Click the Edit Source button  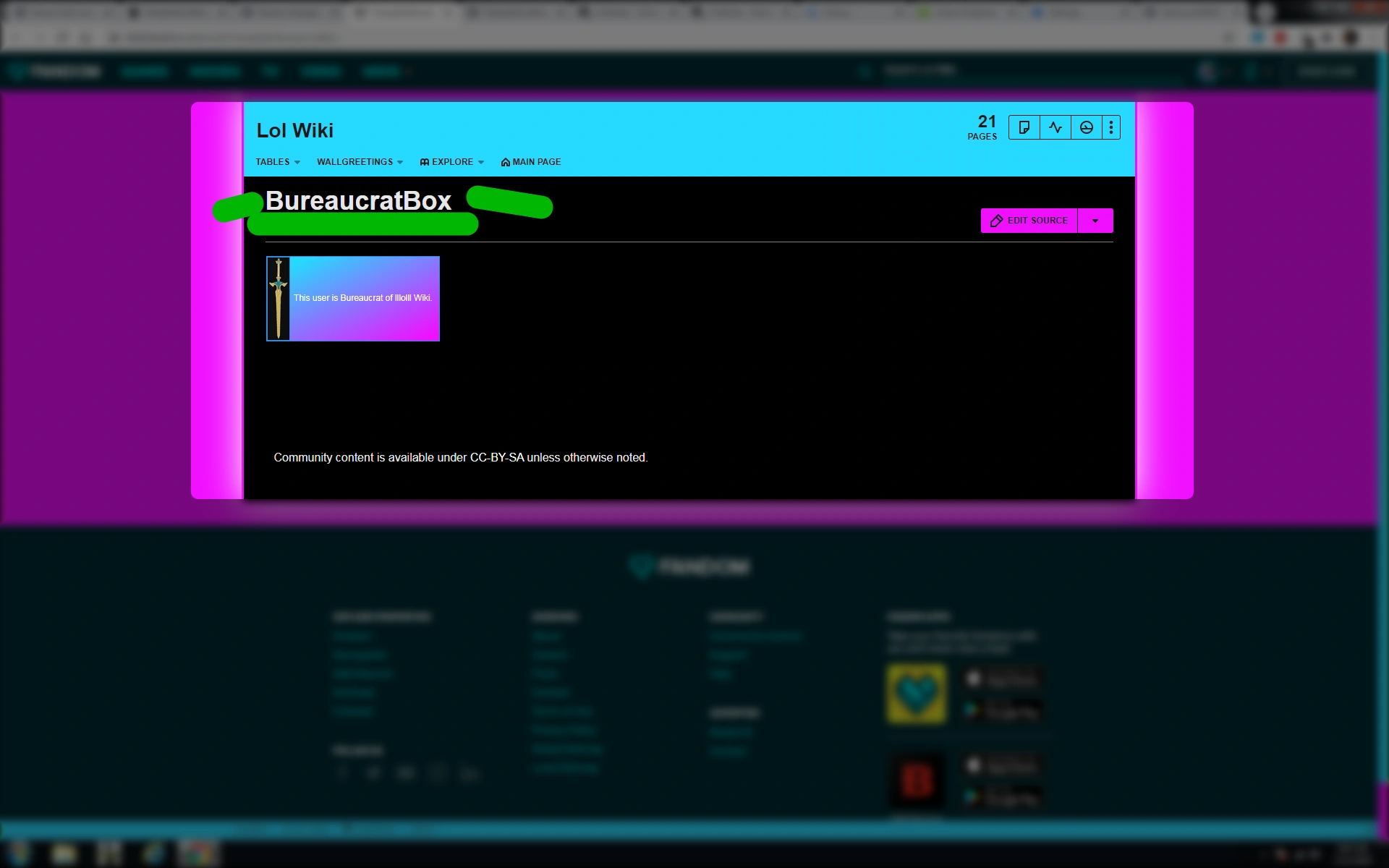point(1029,221)
